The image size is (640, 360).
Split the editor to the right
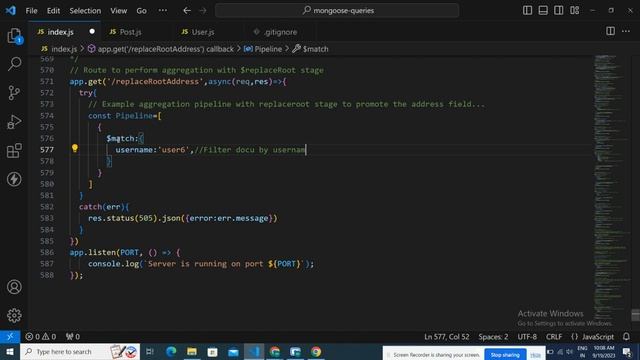coord(610,31)
